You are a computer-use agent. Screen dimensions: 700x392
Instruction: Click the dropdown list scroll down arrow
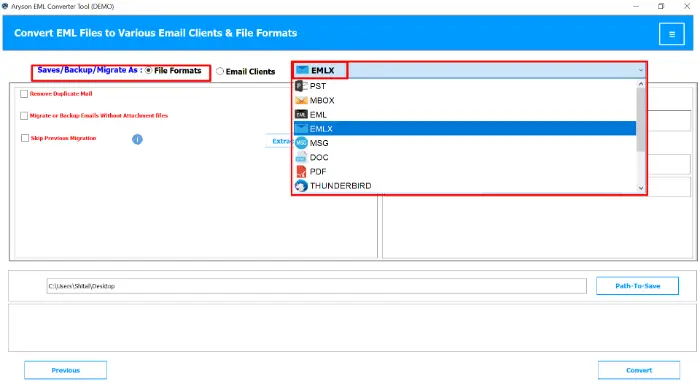(x=641, y=188)
